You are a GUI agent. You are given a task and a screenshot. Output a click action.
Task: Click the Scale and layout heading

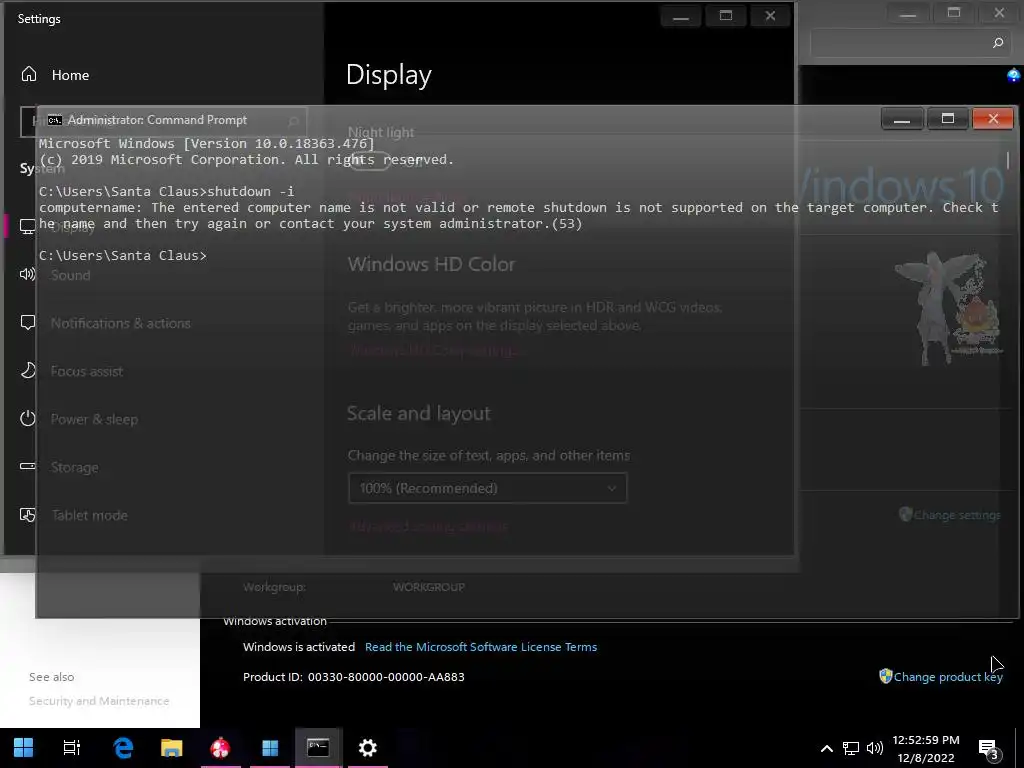(419, 413)
